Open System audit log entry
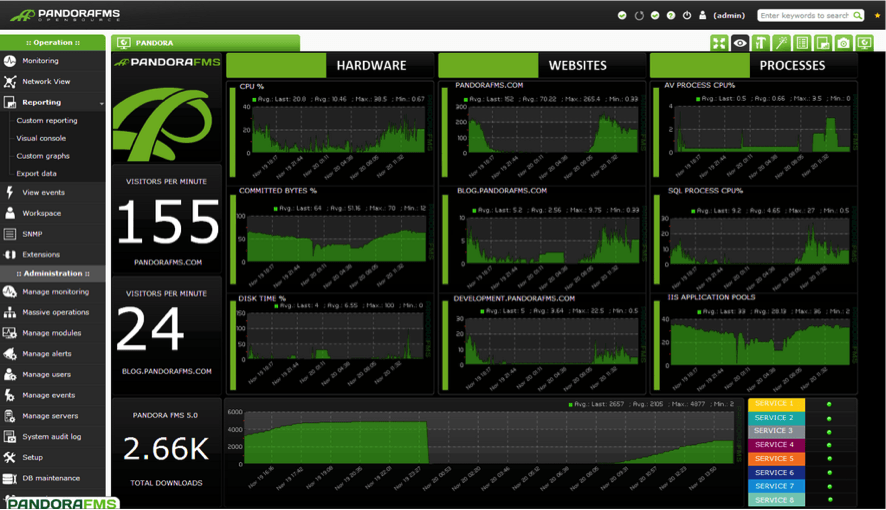The image size is (886, 510). coord(53,437)
